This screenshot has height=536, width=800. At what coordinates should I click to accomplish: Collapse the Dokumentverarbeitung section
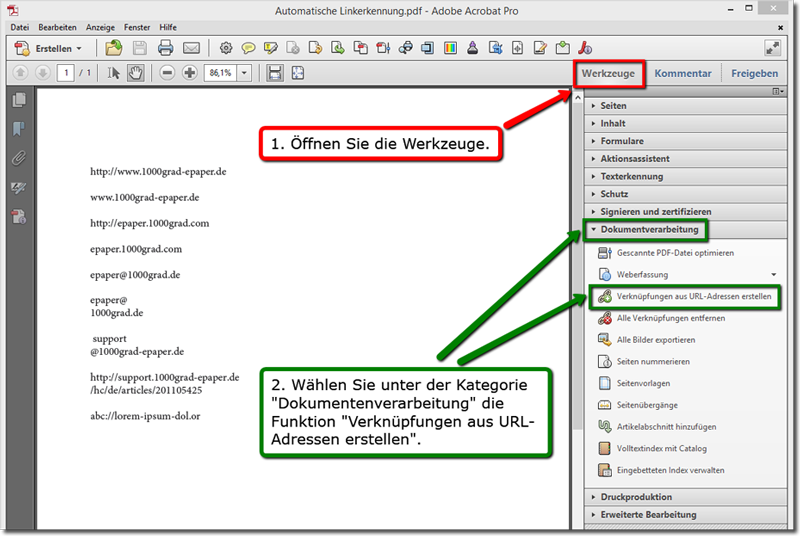click(x=685, y=229)
